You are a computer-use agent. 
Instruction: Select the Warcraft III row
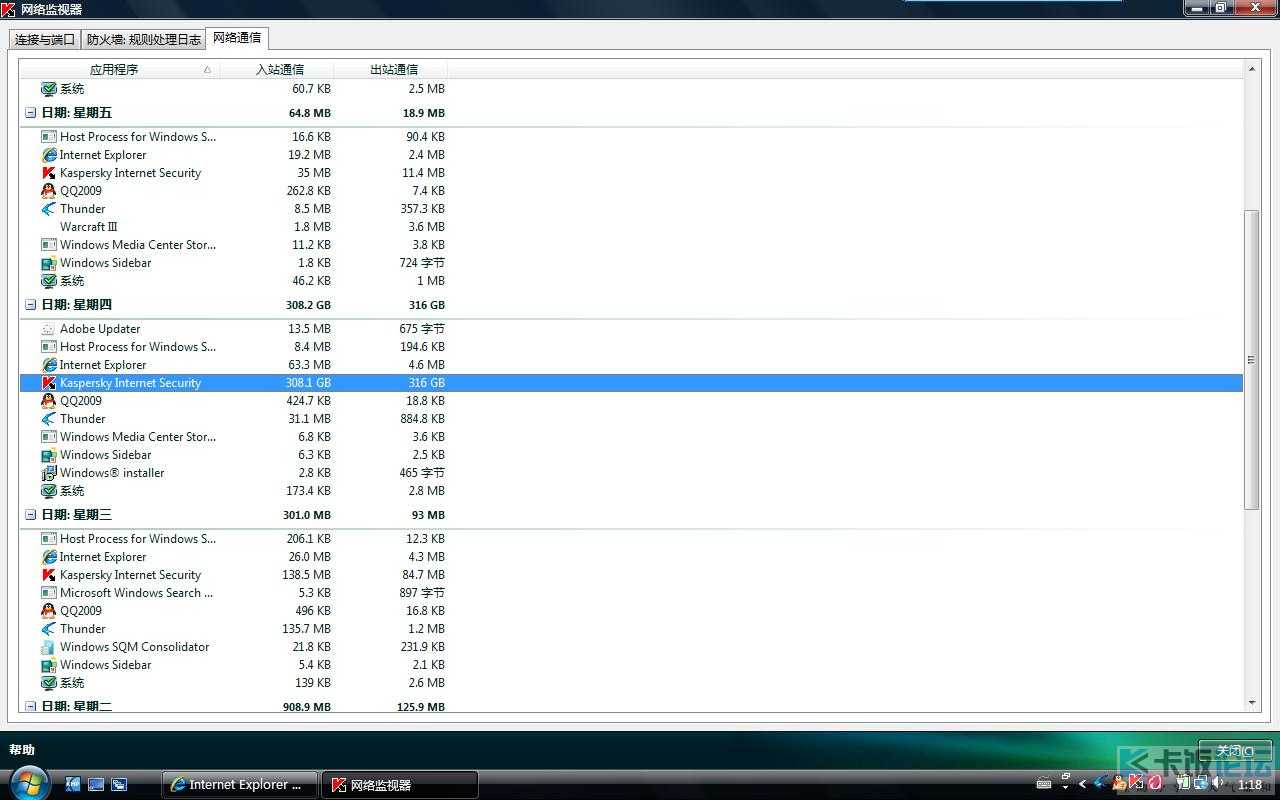[632, 227]
